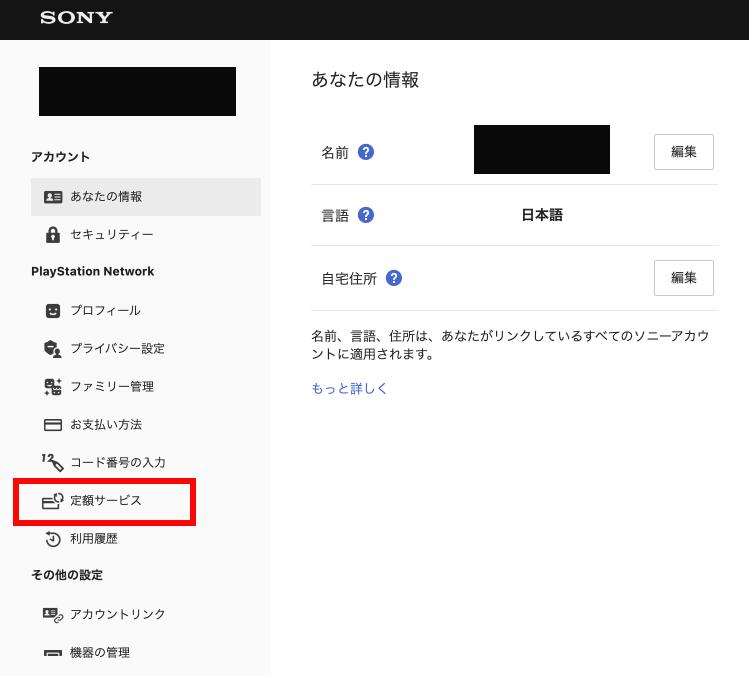Click the history clock icon beside 利用履歴
This screenshot has width=749, height=676.
click(53, 539)
